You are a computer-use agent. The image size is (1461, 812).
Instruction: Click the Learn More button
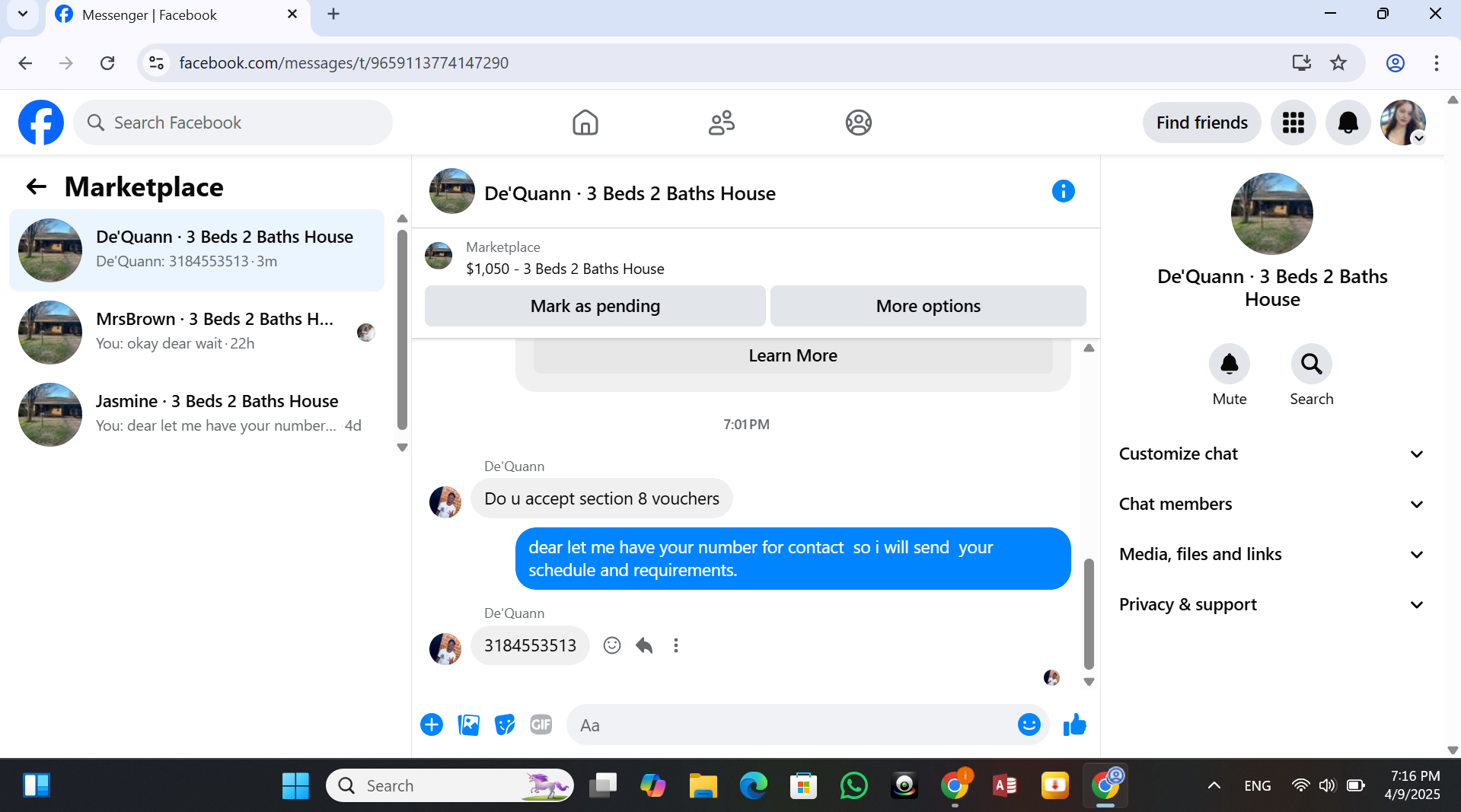point(793,355)
